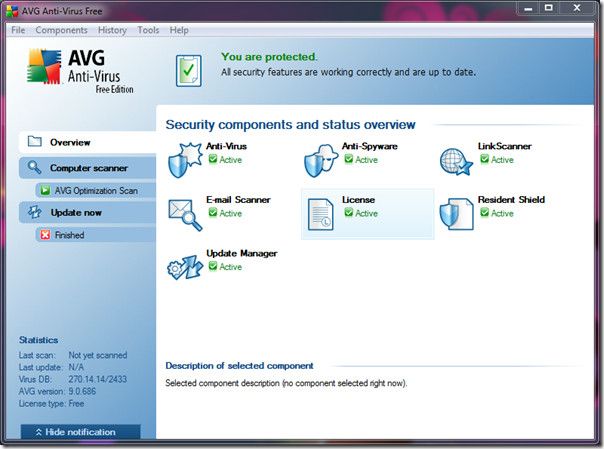Open the Tools menu
The height and width of the screenshot is (449, 604).
click(148, 30)
